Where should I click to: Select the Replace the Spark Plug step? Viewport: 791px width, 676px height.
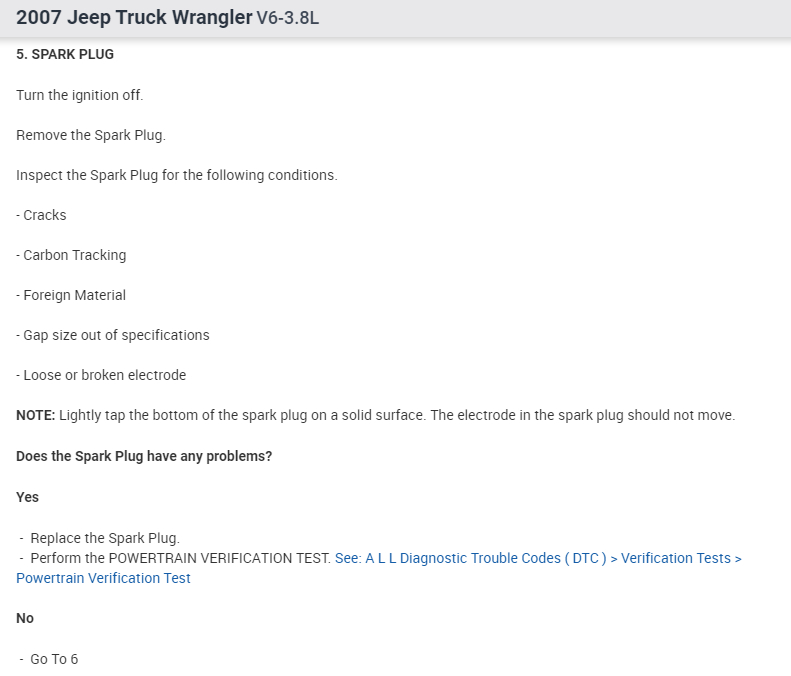[x=105, y=538]
